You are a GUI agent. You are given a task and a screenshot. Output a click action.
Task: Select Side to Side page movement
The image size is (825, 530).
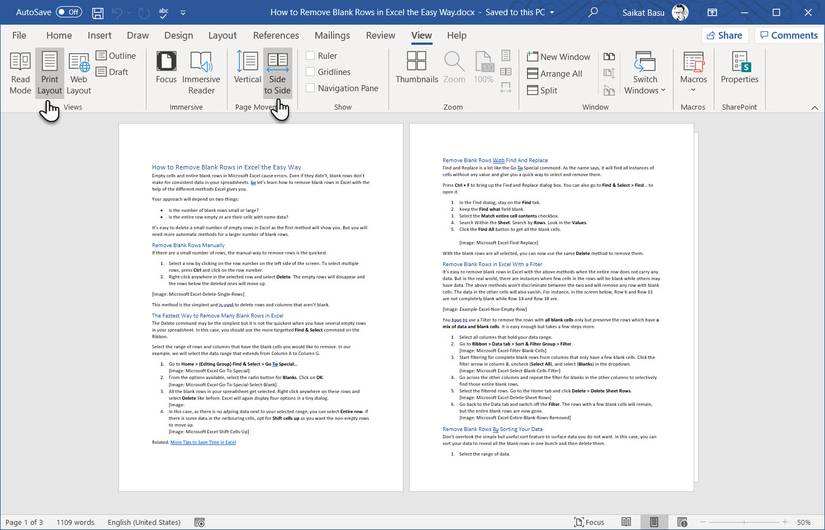pos(277,73)
